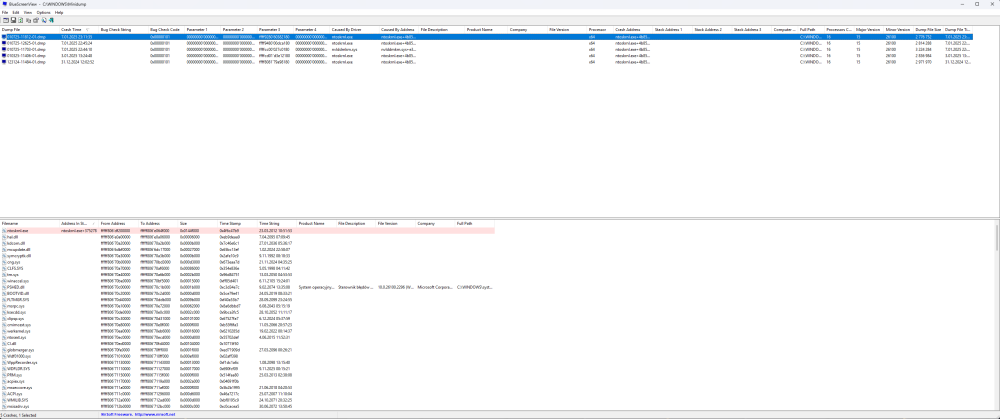Click the Copy Selected Items toolbar icon
Screen dimensions: 1000x419
point(27,20)
